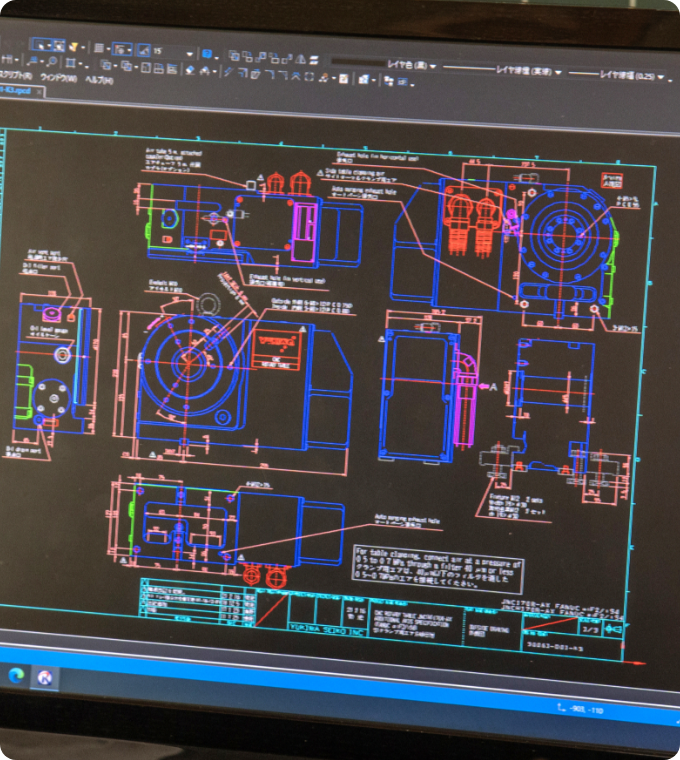Screen dimensions: 680x760
Task: Select the arrow selection tool icon
Action: [40, 46]
